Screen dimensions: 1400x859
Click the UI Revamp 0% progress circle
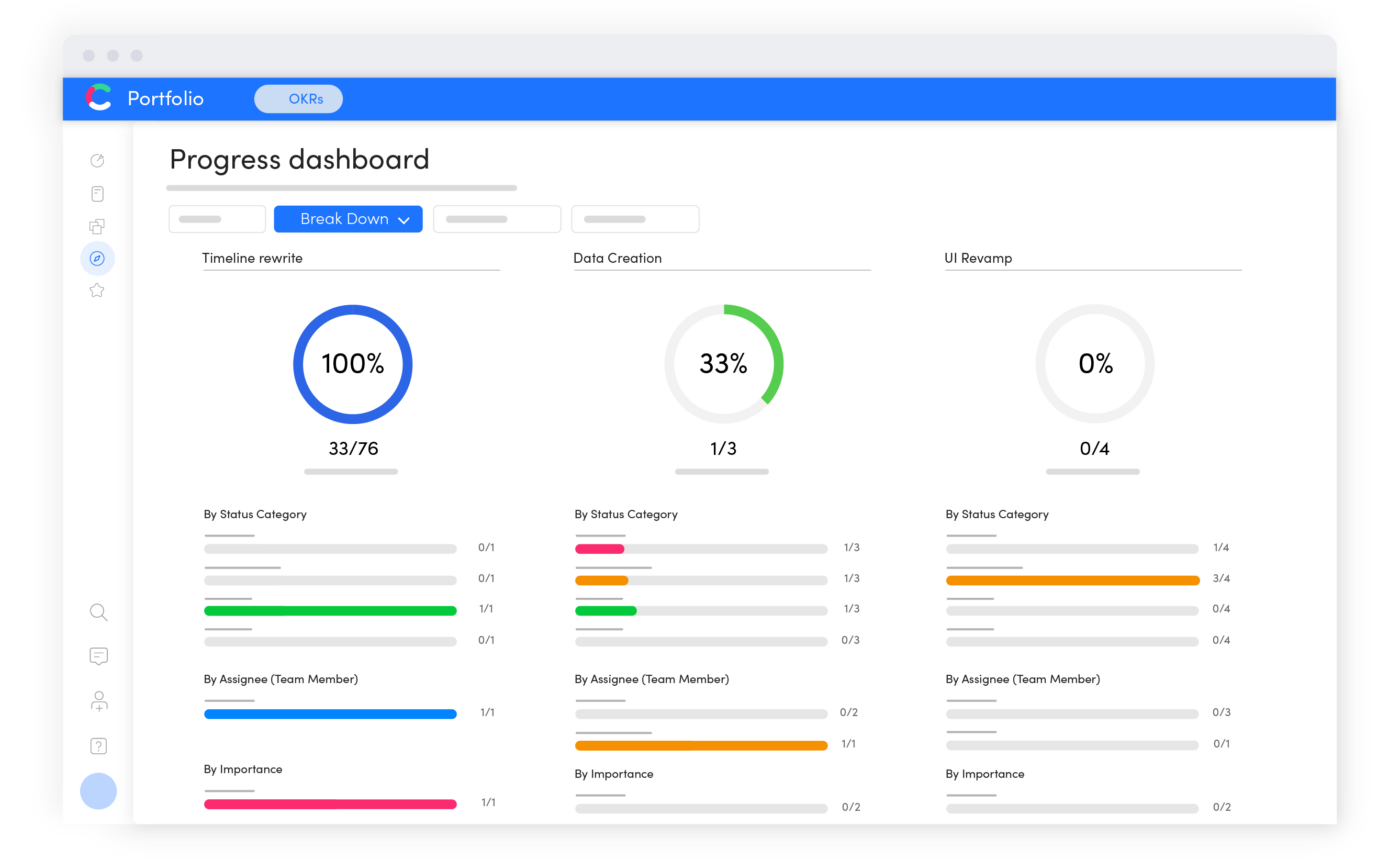coord(1094,364)
